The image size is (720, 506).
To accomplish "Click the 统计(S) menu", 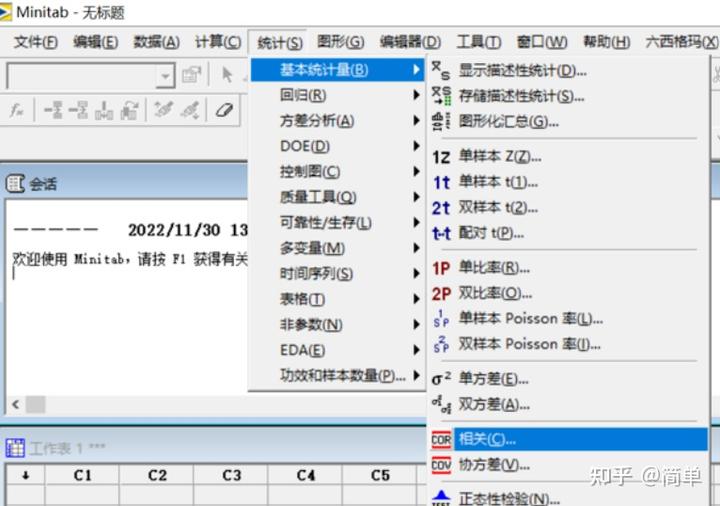I will tap(280, 43).
